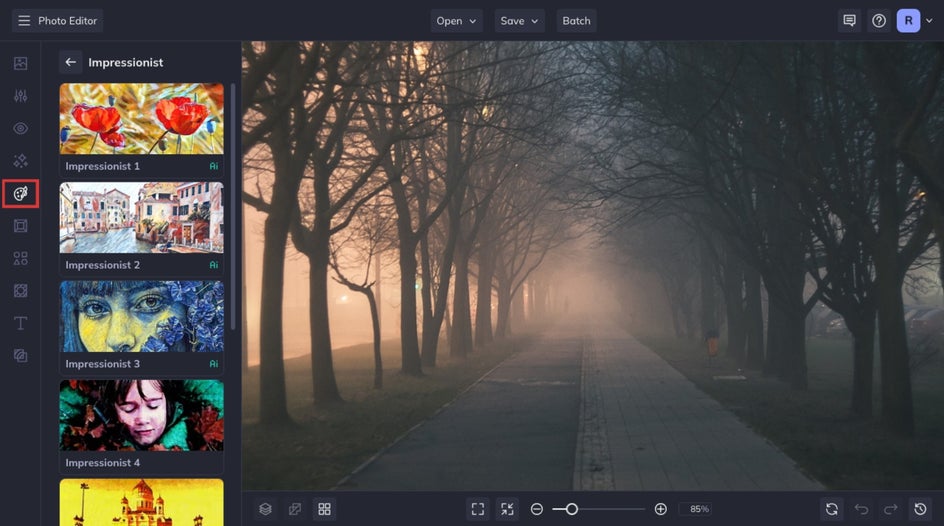This screenshot has width=944, height=526.
Task: Zoom in with the plus icon
Action: click(x=660, y=509)
